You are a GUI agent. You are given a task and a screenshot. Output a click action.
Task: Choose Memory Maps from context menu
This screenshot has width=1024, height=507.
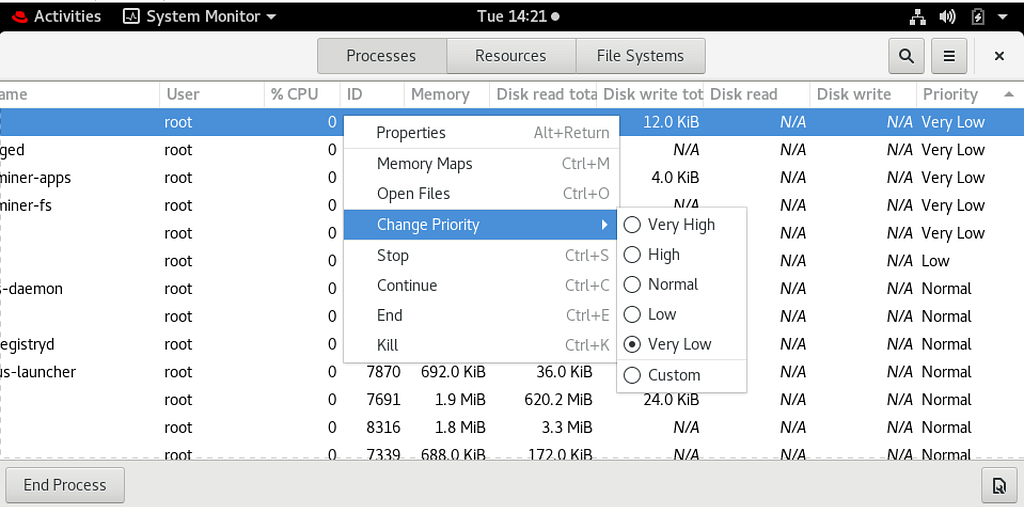(x=481, y=164)
